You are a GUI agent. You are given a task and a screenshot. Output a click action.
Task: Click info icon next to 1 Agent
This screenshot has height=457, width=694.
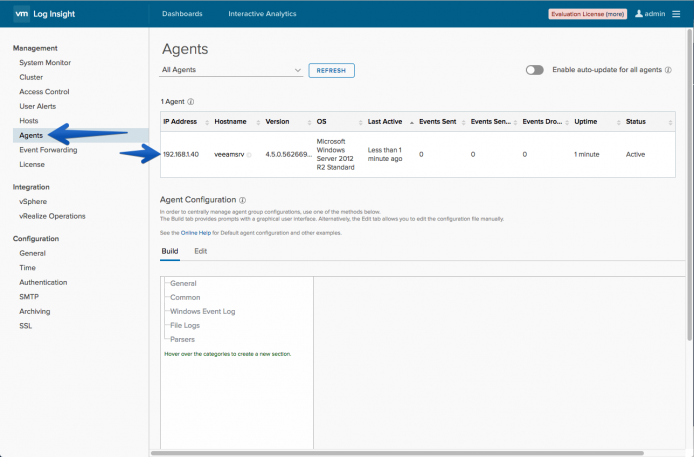191,102
